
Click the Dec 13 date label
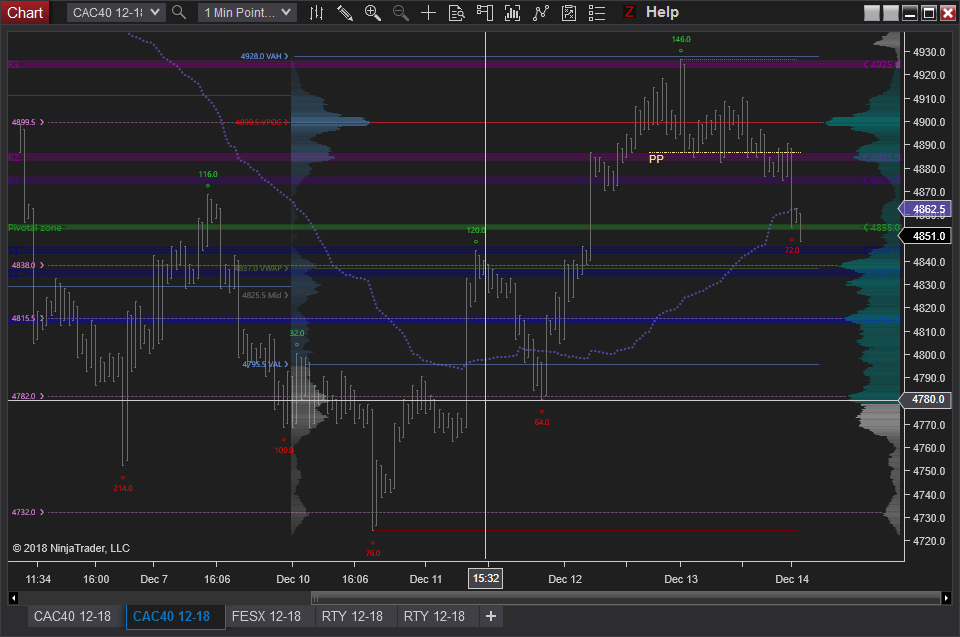coord(681,579)
